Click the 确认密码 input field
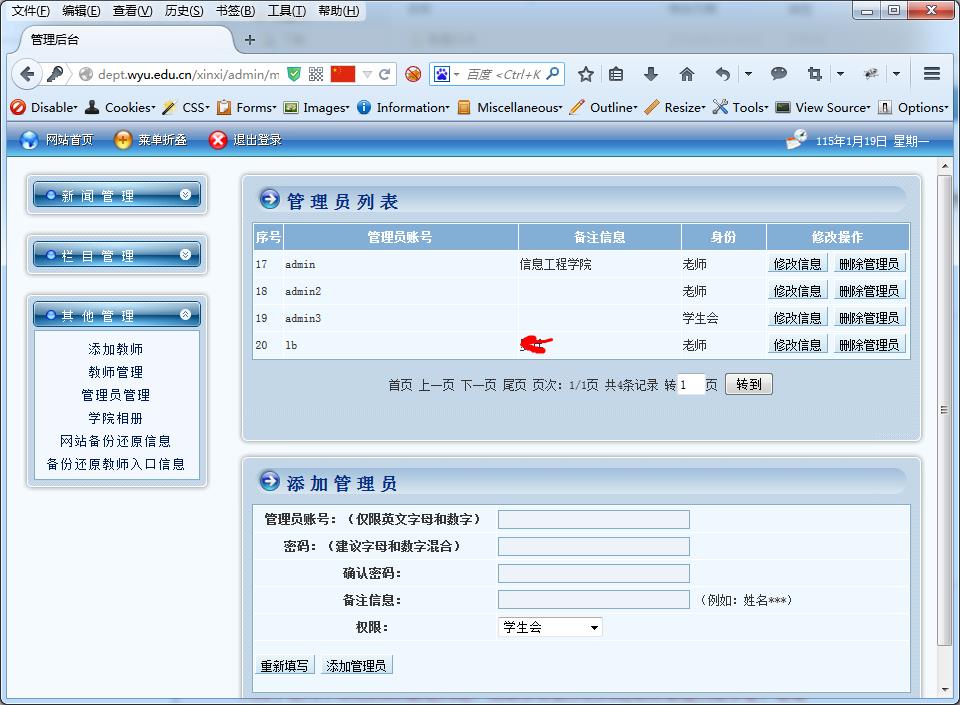The image size is (960, 705). [594, 573]
